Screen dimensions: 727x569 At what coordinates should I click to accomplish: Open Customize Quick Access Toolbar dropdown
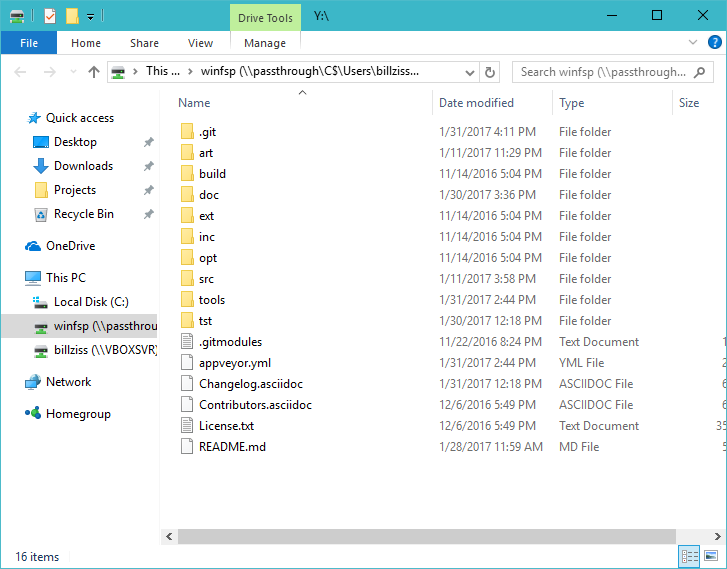pos(91,16)
